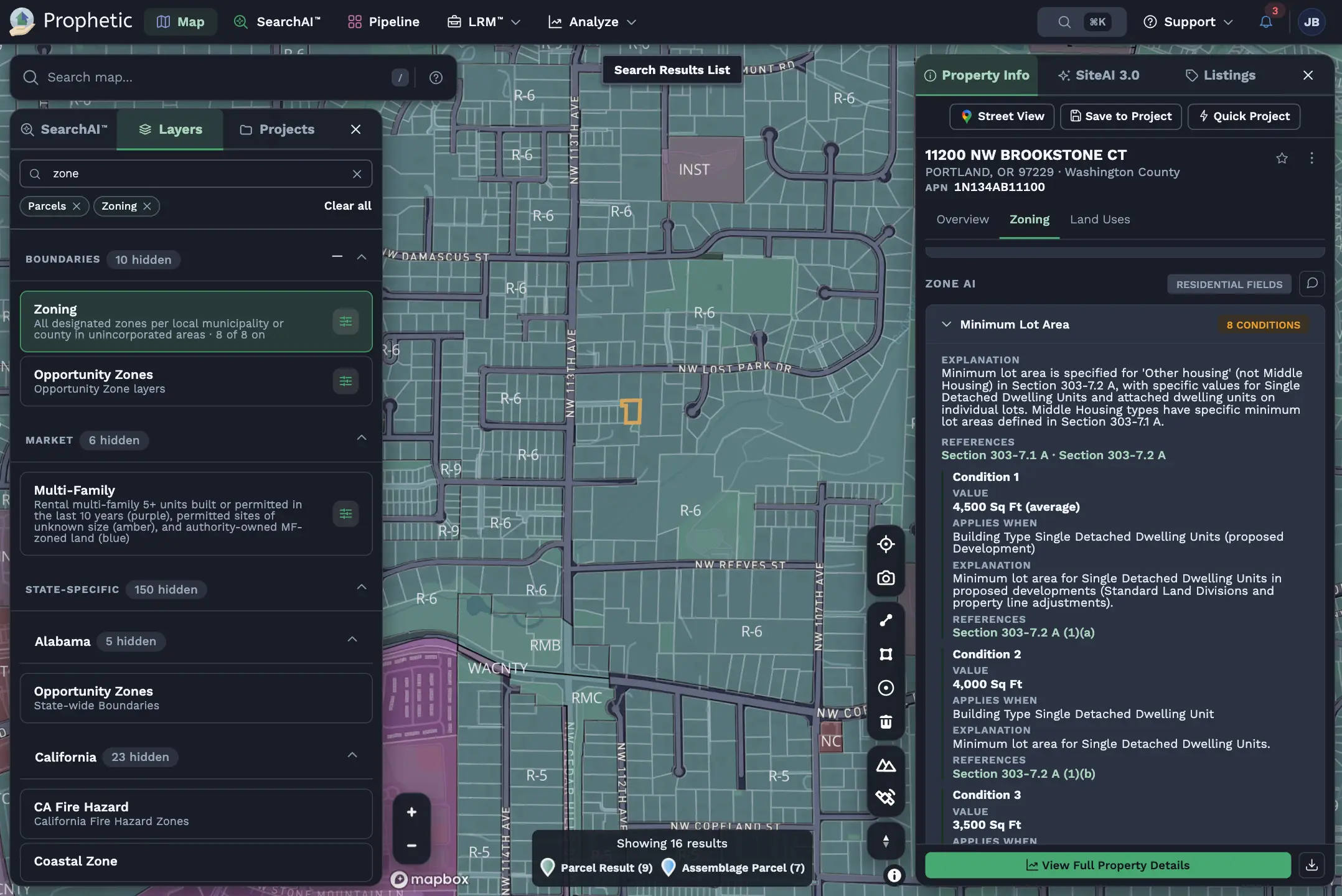Viewport: 1342px width, 896px height.
Task: Open the property three-dot more menu
Action: click(x=1311, y=158)
